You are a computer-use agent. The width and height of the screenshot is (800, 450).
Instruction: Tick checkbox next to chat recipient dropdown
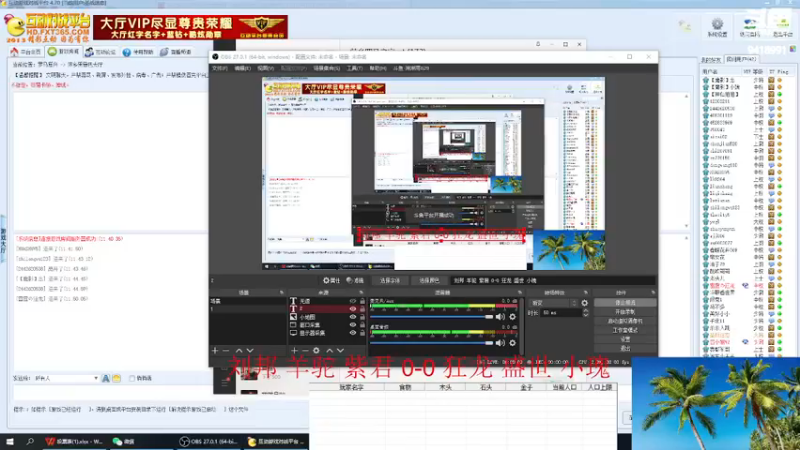[x=132, y=379]
